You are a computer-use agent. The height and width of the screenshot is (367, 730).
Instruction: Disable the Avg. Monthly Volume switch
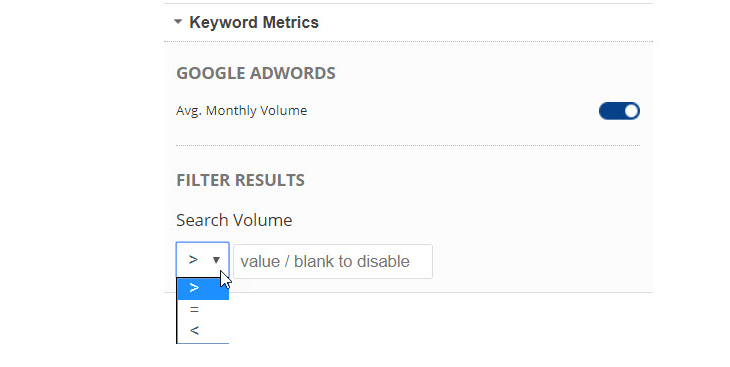coord(619,111)
